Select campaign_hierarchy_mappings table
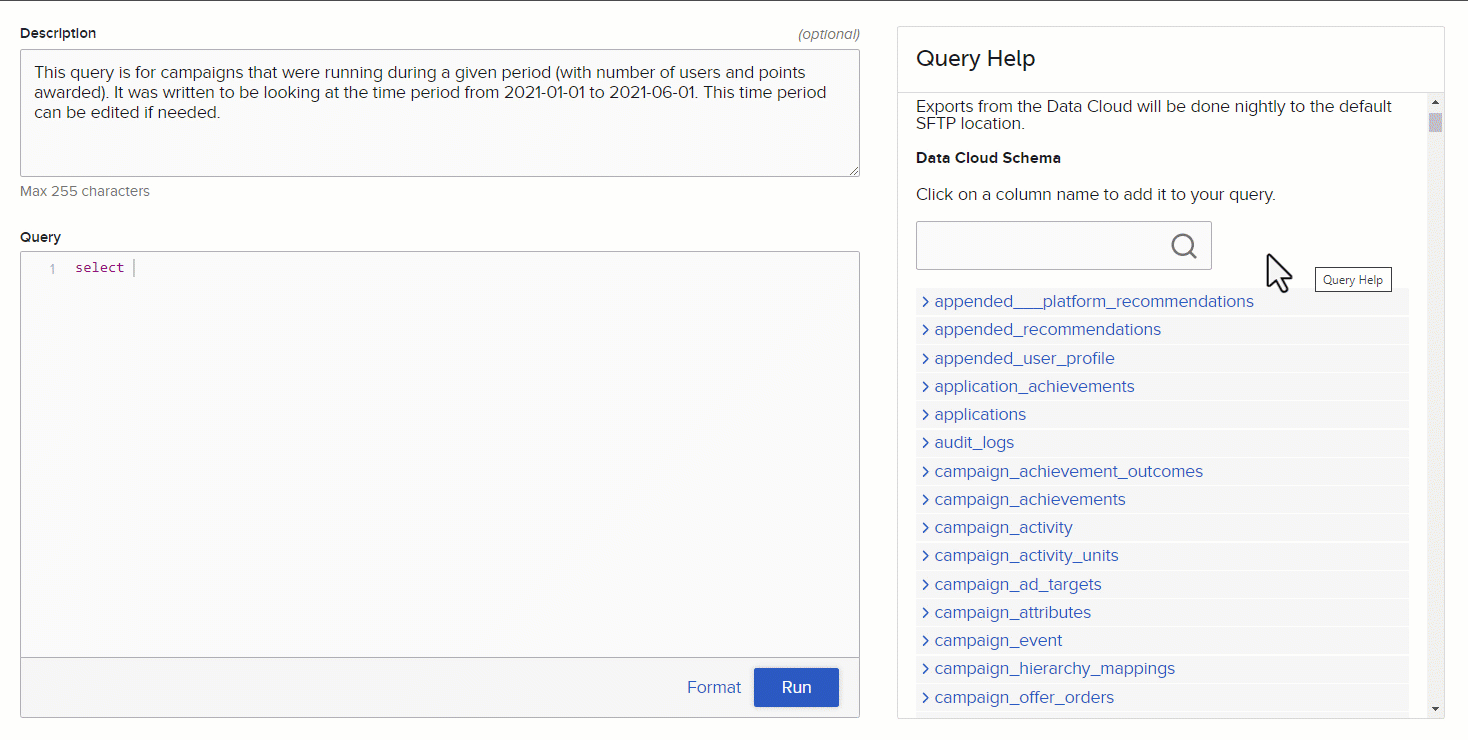 1054,668
